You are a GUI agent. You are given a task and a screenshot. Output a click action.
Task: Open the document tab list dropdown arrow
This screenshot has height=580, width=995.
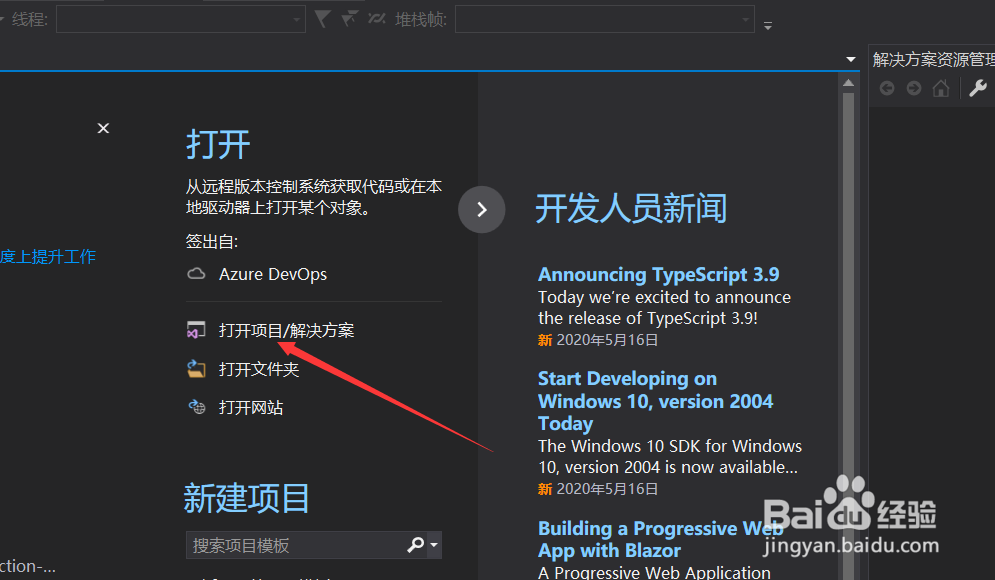click(851, 59)
